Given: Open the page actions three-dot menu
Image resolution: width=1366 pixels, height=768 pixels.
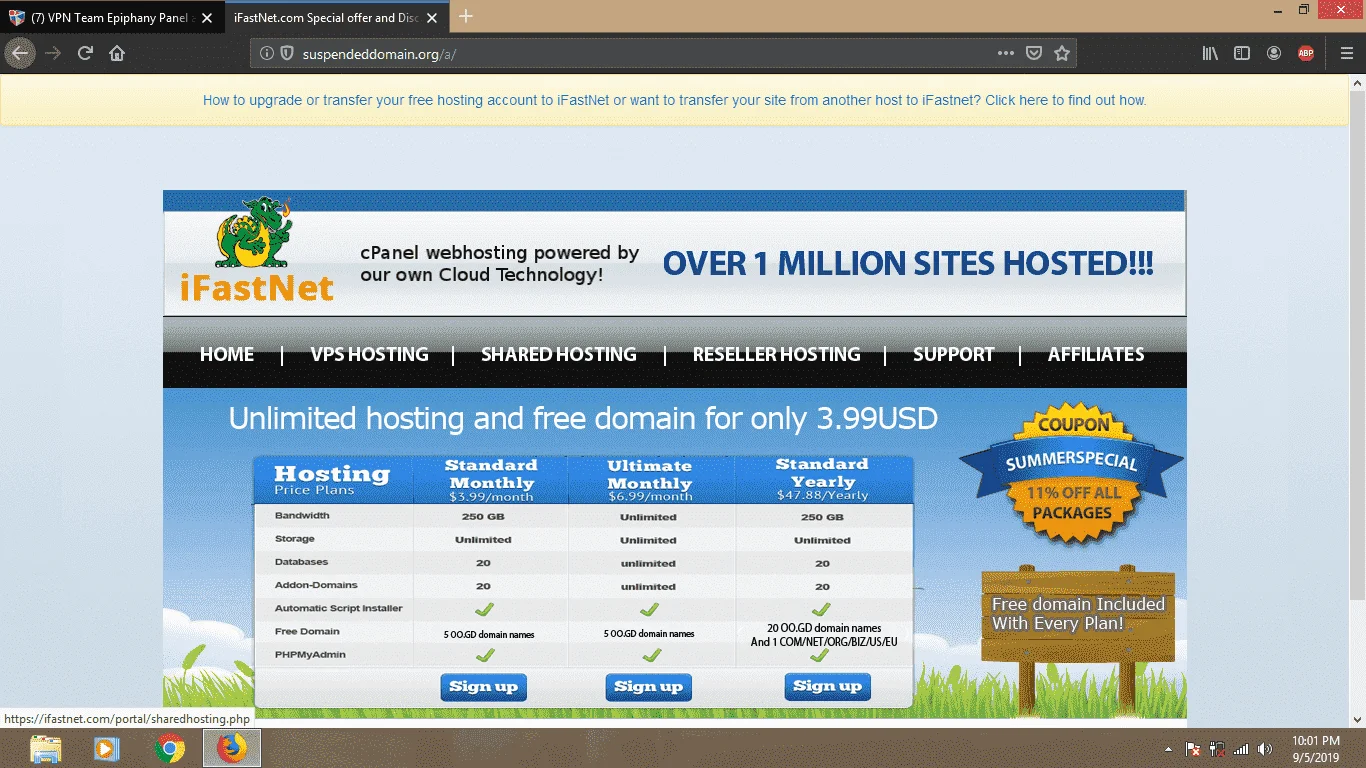Looking at the screenshot, I should (x=1006, y=53).
